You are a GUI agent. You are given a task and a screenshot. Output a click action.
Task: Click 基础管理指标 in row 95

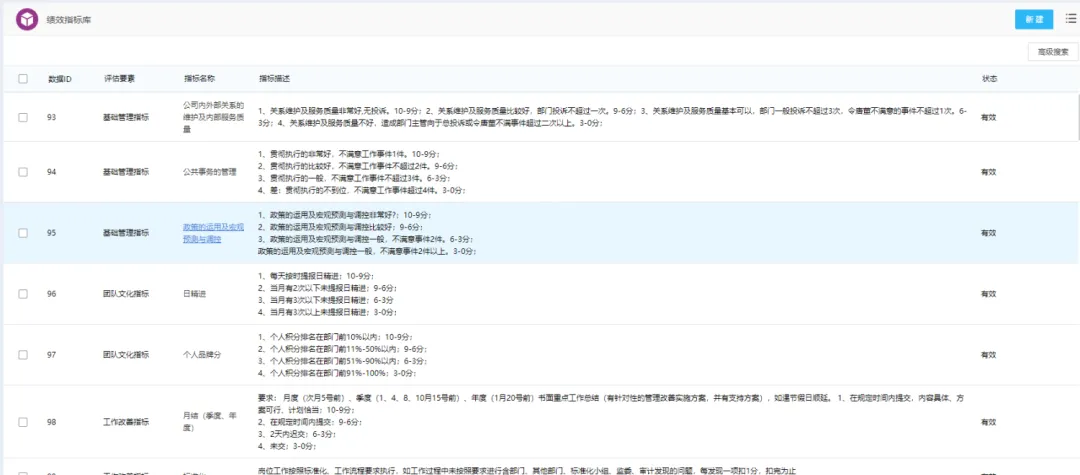click(126, 233)
